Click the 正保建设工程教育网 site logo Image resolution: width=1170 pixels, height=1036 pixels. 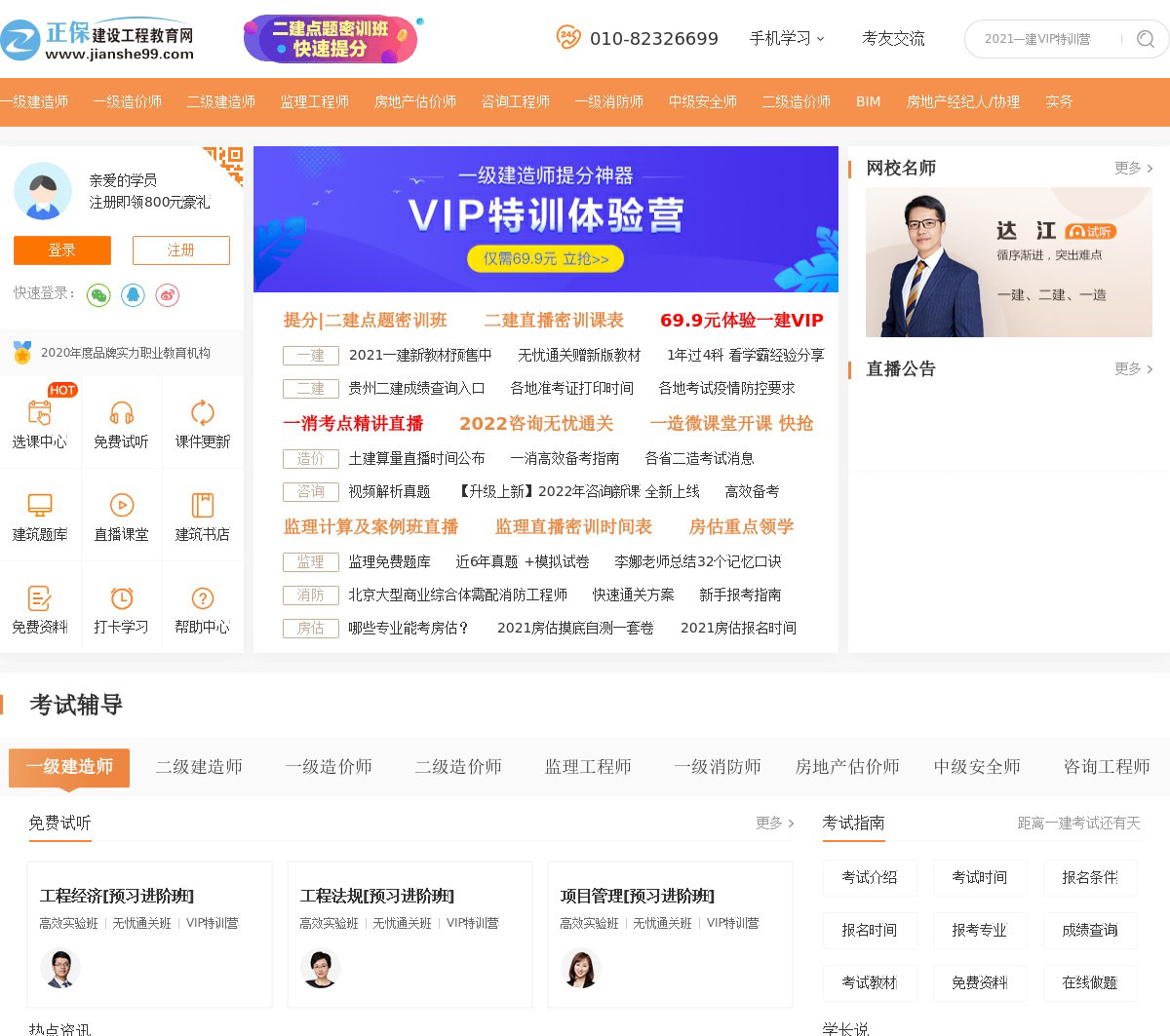tap(97, 39)
